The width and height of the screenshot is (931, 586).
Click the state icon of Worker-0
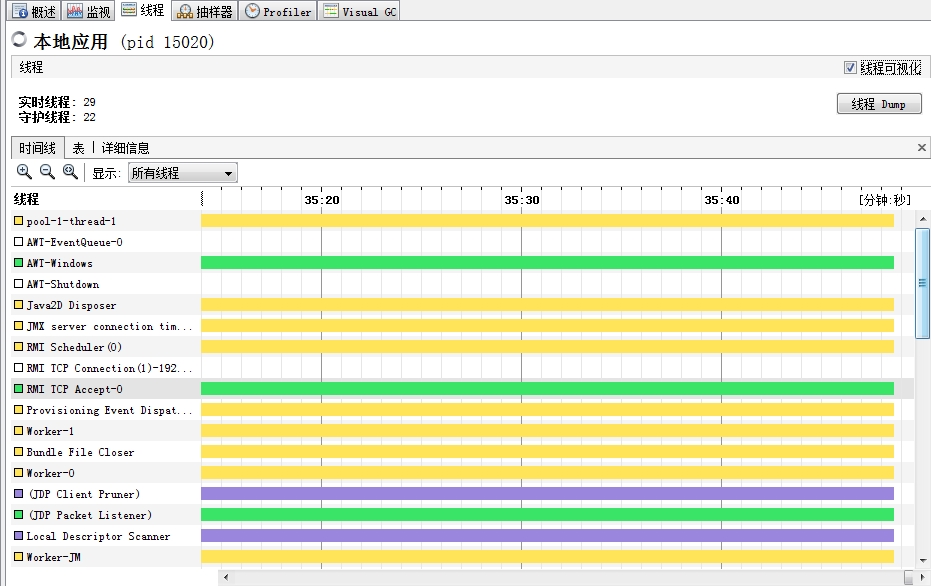tap(18, 473)
